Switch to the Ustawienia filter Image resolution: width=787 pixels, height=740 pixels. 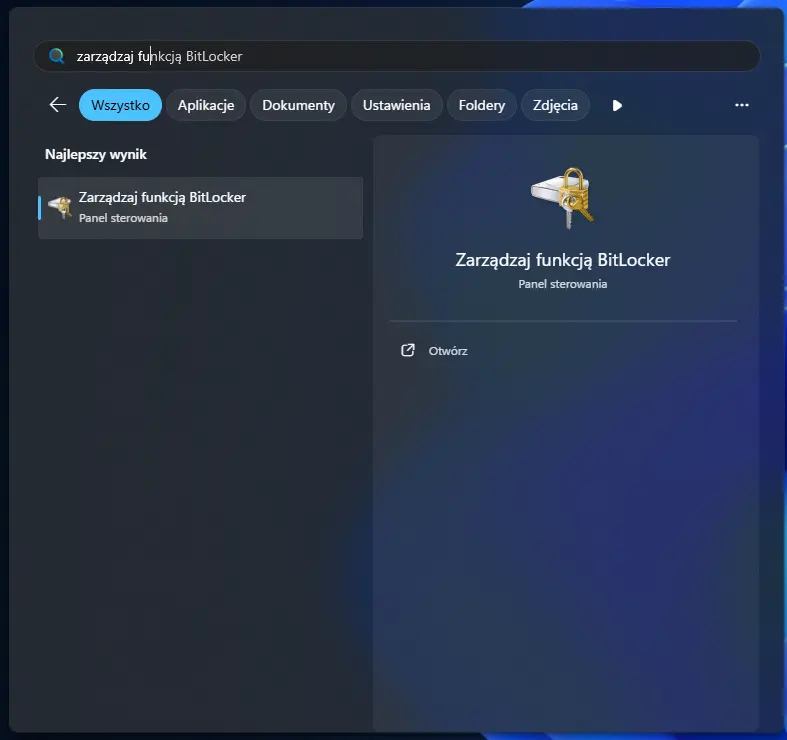397,105
